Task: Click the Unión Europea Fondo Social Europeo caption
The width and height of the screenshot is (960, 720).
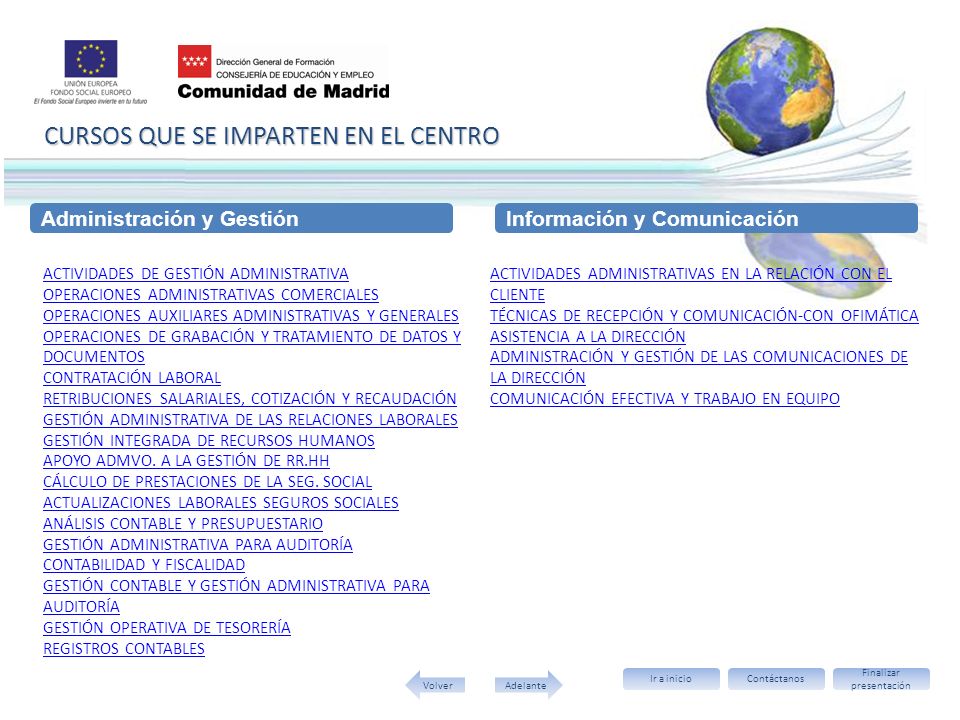Action: (x=91, y=88)
